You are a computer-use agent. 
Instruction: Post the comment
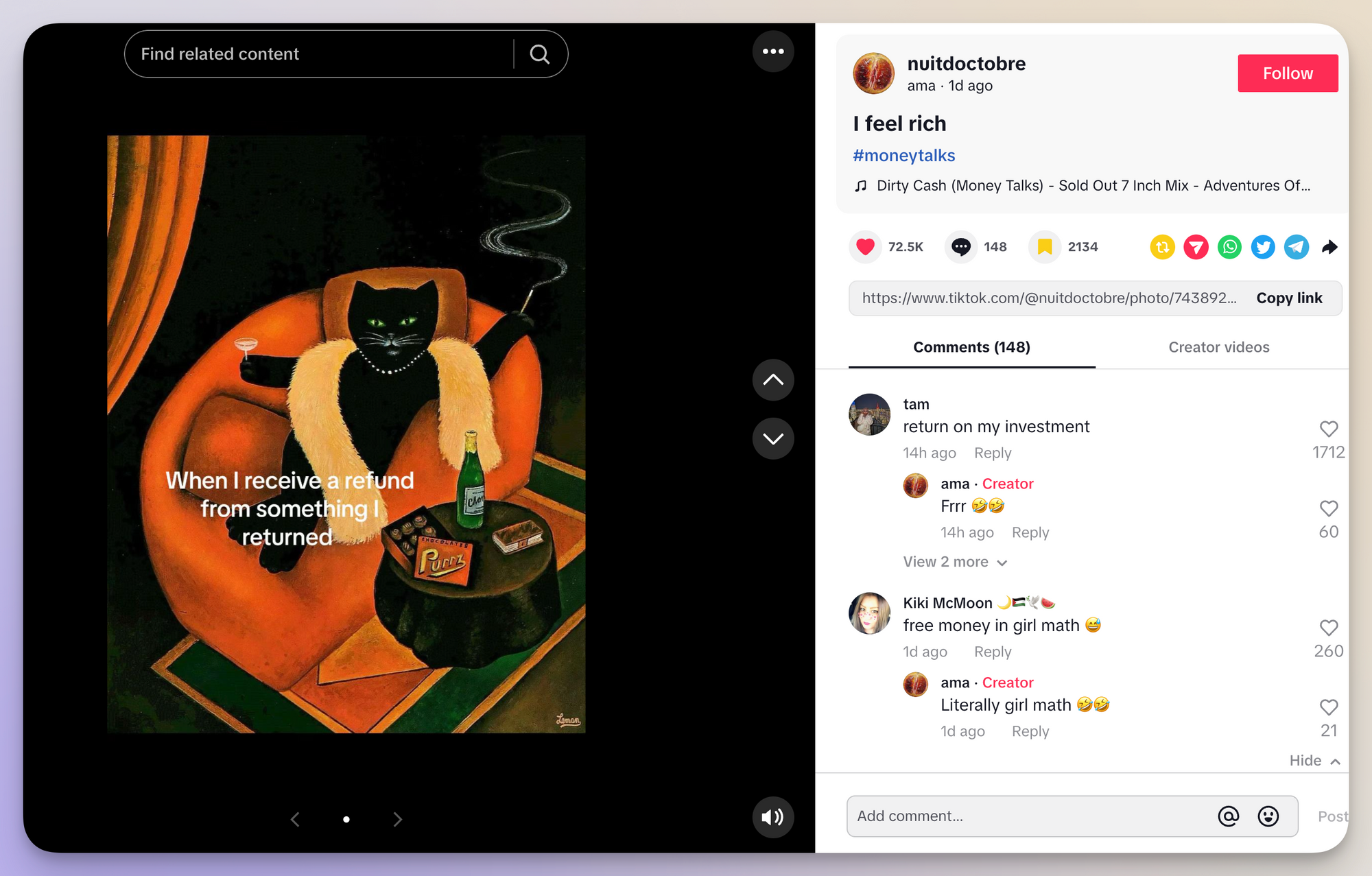[x=1332, y=816]
